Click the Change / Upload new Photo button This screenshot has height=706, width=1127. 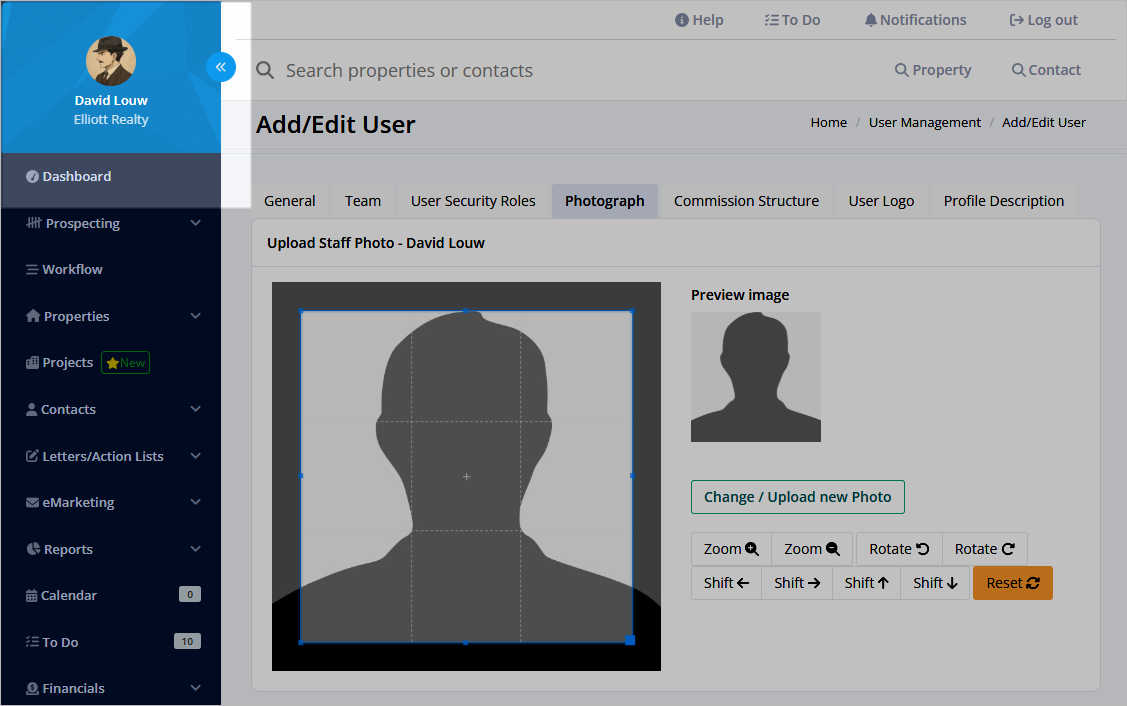pos(797,496)
